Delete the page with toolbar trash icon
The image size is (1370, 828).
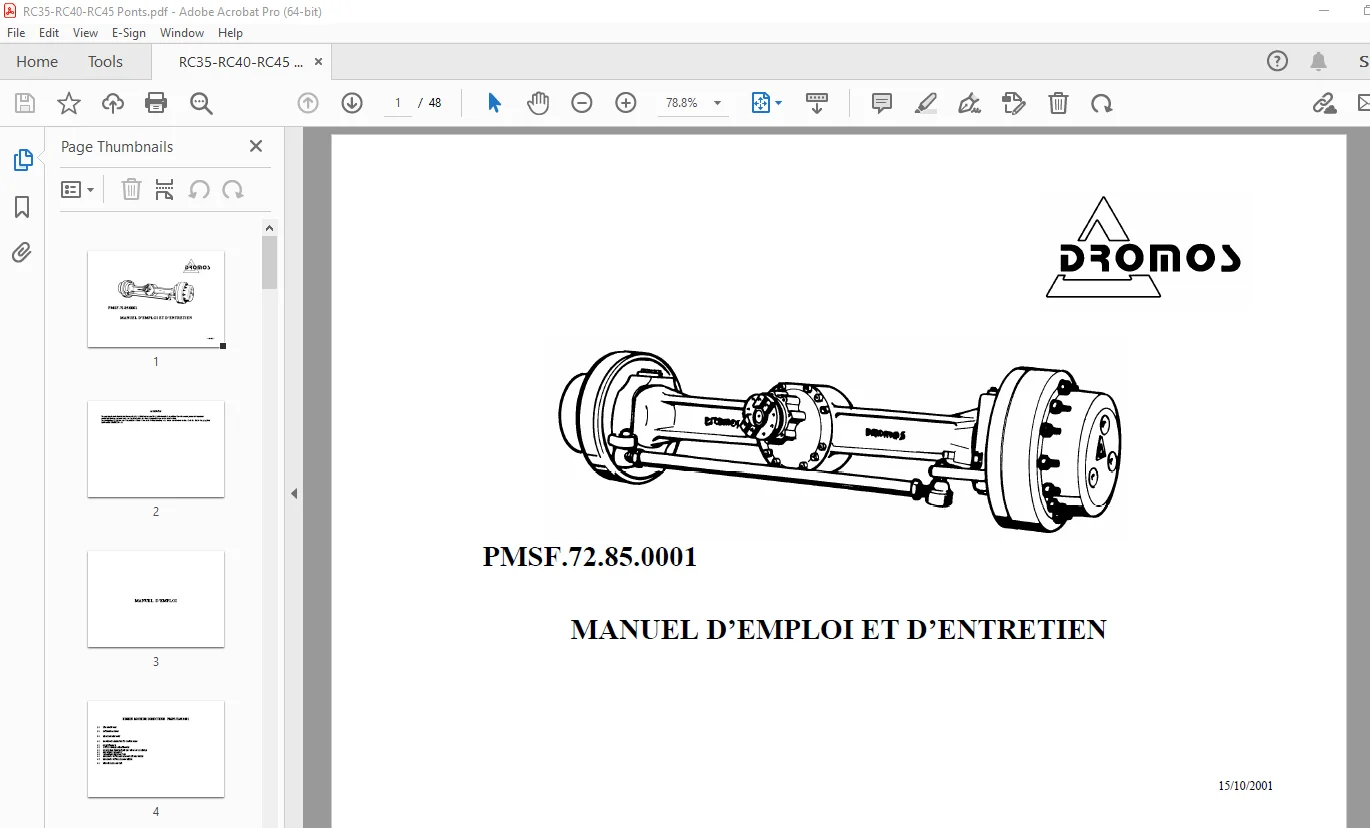tap(1058, 103)
